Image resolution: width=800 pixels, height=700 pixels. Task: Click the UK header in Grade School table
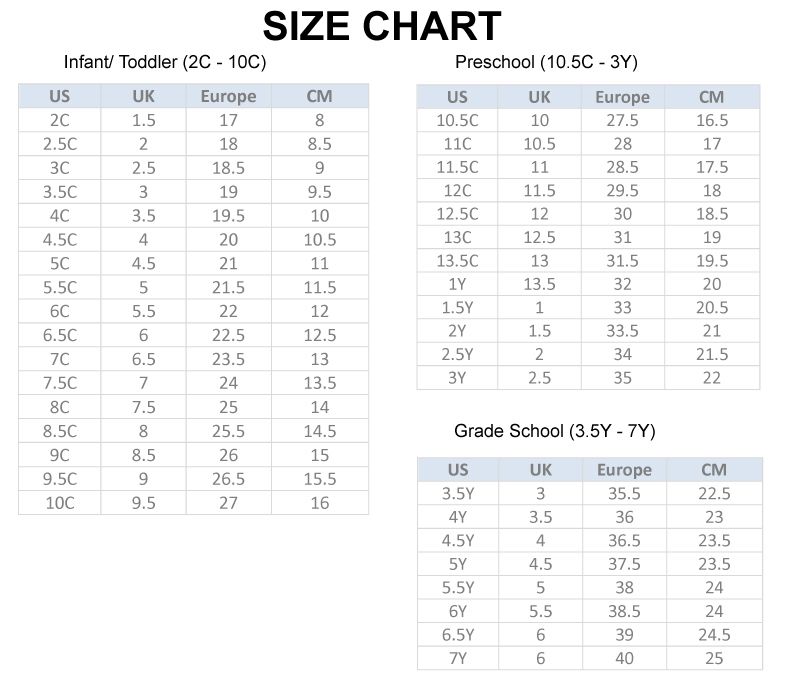point(540,470)
